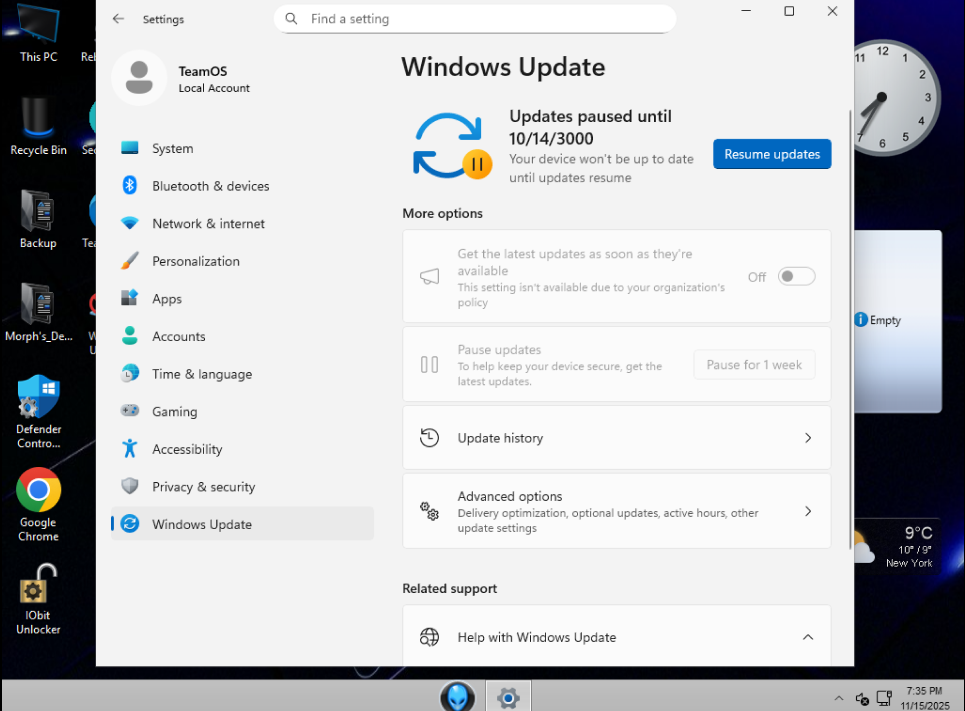Click the Help globe icon

click(x=429, y=637)
